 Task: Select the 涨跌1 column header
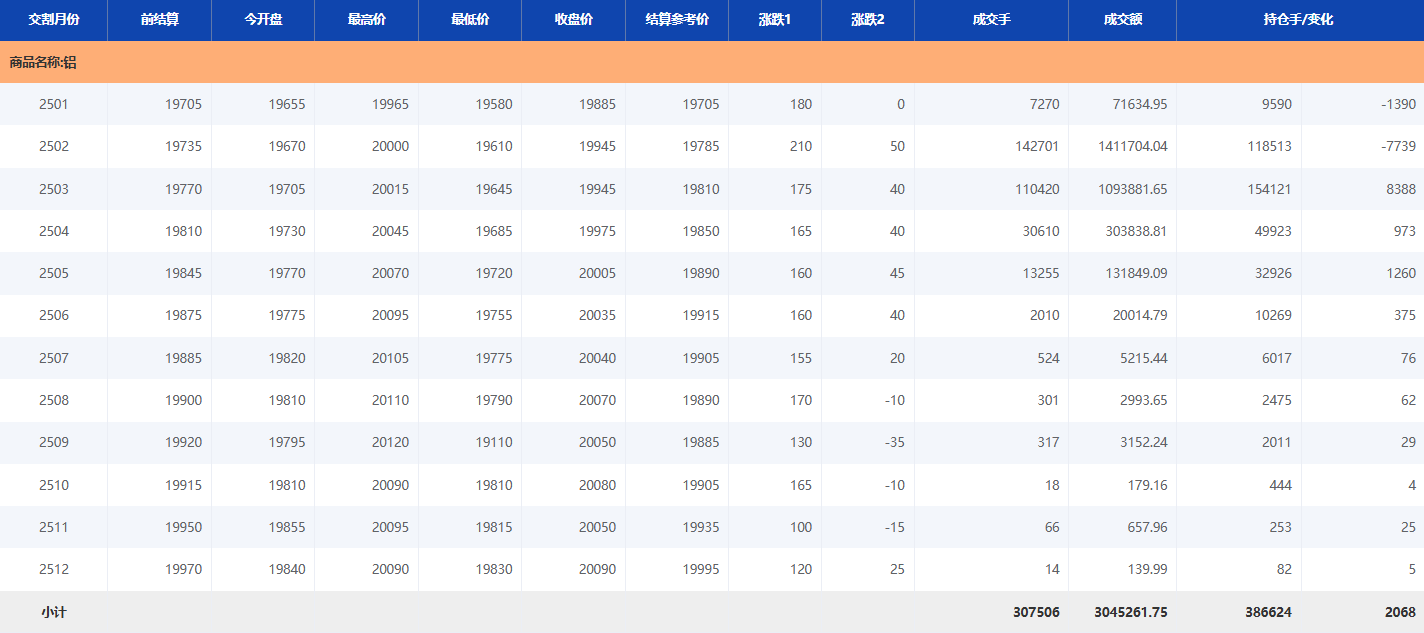pos(775,20)
